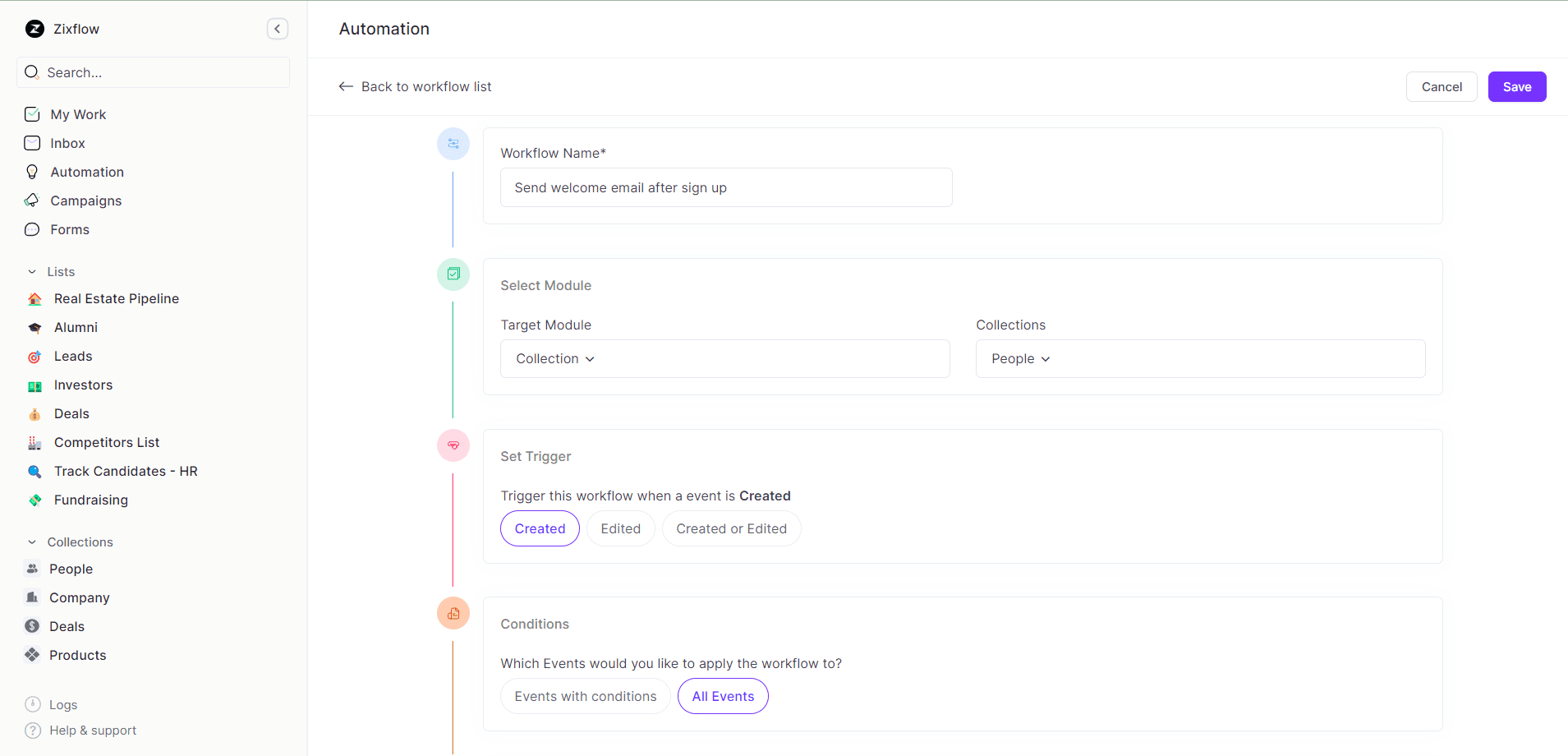The height and width of the screenshot is (756, 1568).
Task: Click the Workflow Name input field
Action: 725,187
